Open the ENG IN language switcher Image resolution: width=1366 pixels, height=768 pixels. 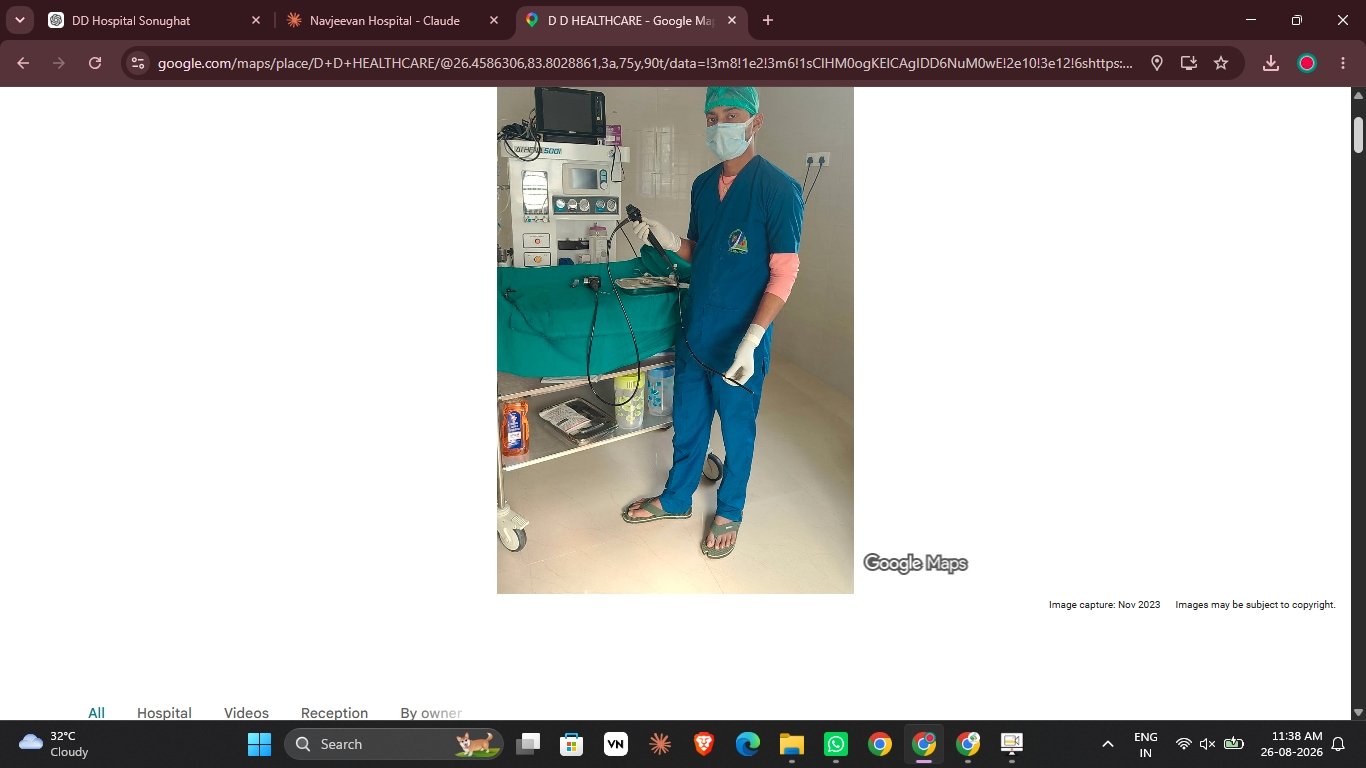(x=1146, y=744)
